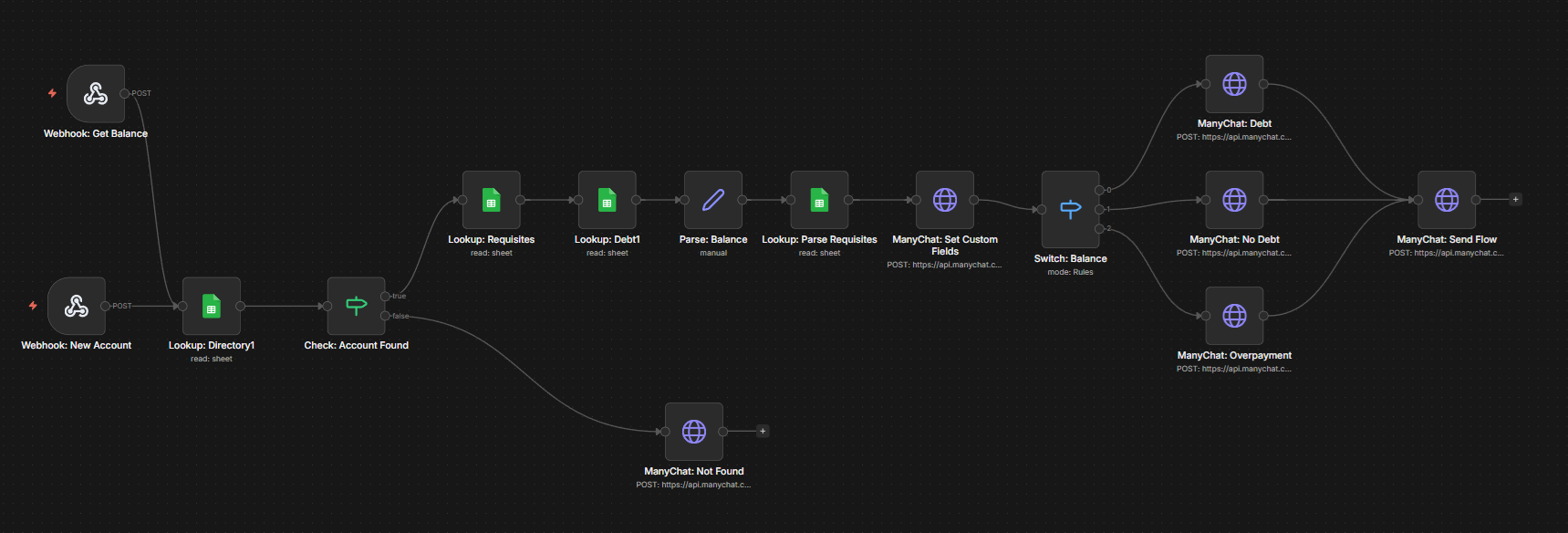
Task: Click the 'Lookup: Parse Requisites' label
Action: 819,239
